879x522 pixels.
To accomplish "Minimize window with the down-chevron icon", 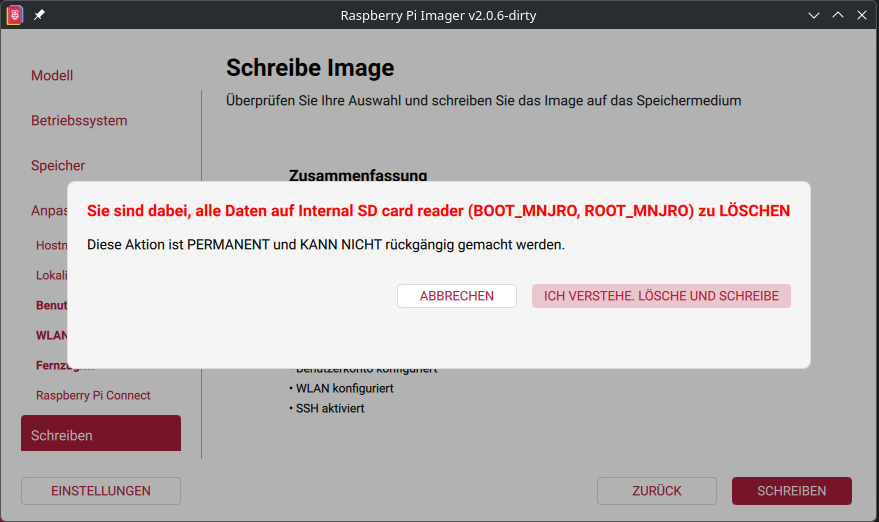I will coord(814,15).
